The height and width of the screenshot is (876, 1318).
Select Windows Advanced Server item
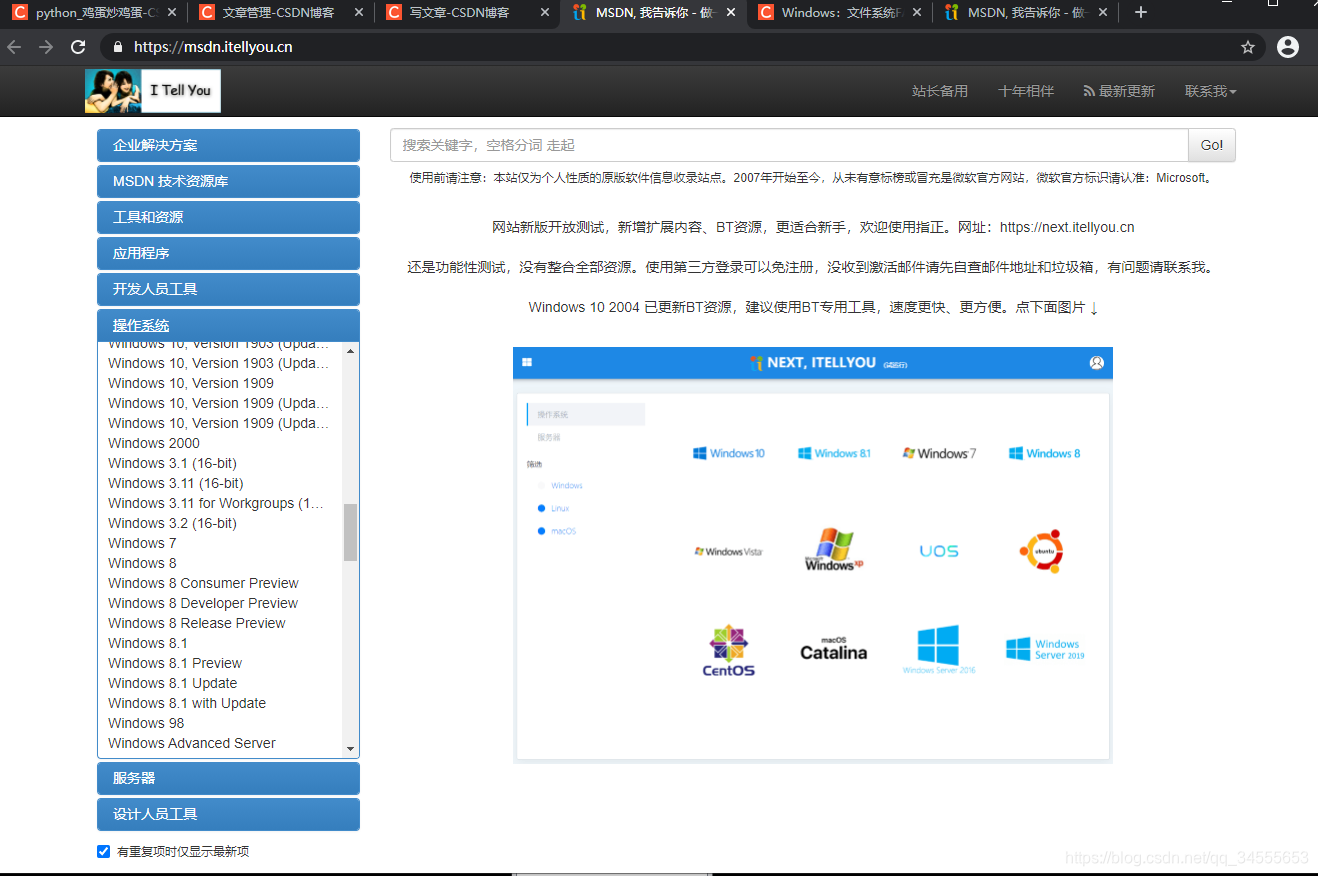click(x=192, y=743)
